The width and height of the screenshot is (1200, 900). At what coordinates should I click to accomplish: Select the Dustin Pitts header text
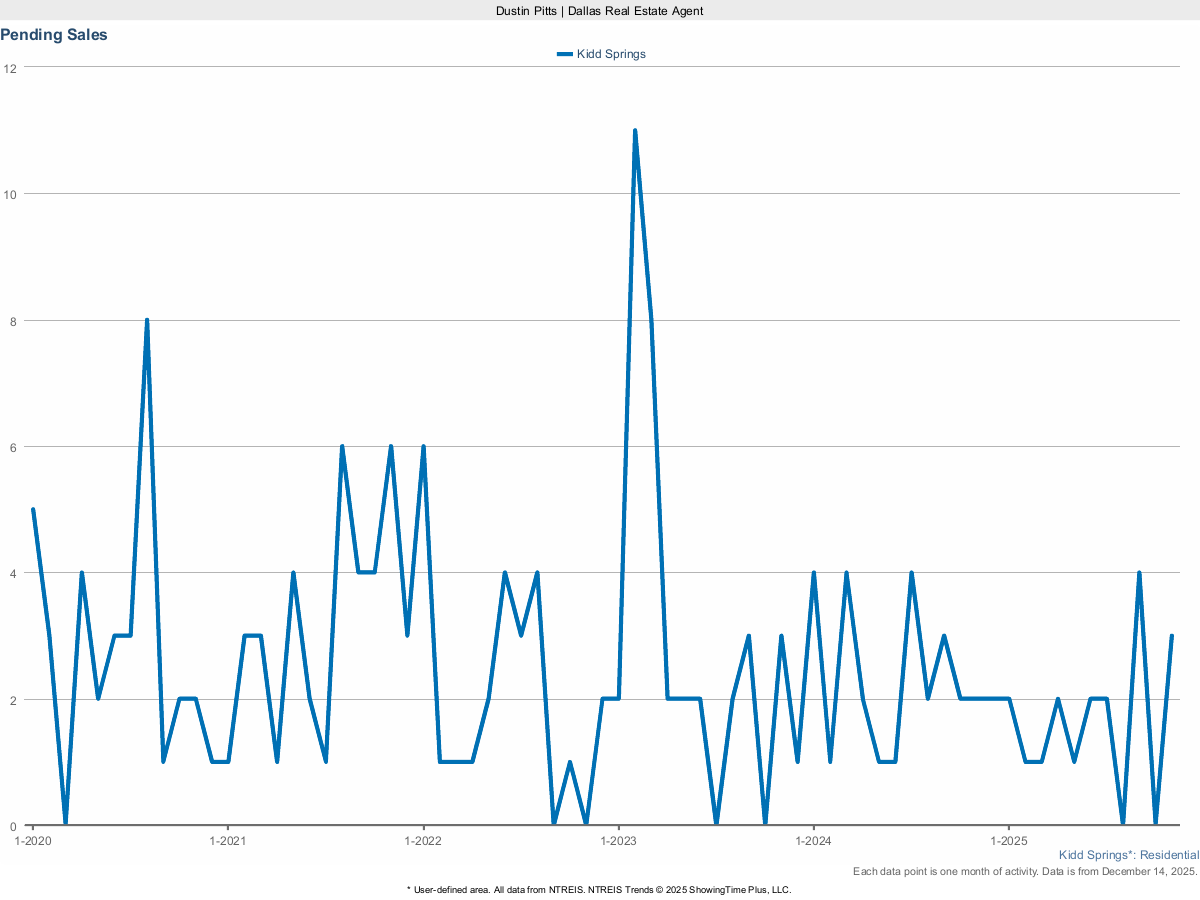[599, 10]
